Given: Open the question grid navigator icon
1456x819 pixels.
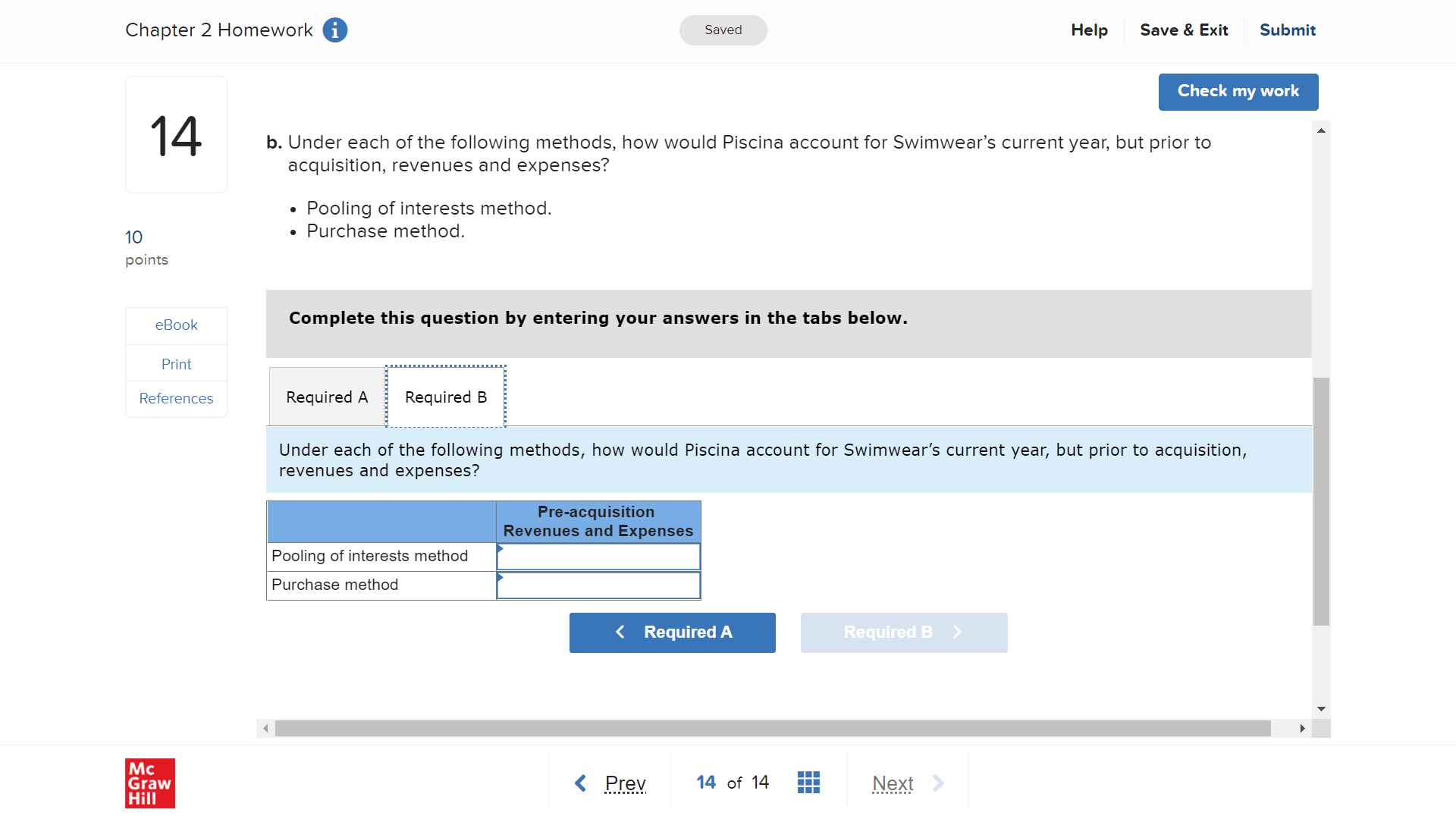Looking at the screenshot, I should tap(808, 783).
